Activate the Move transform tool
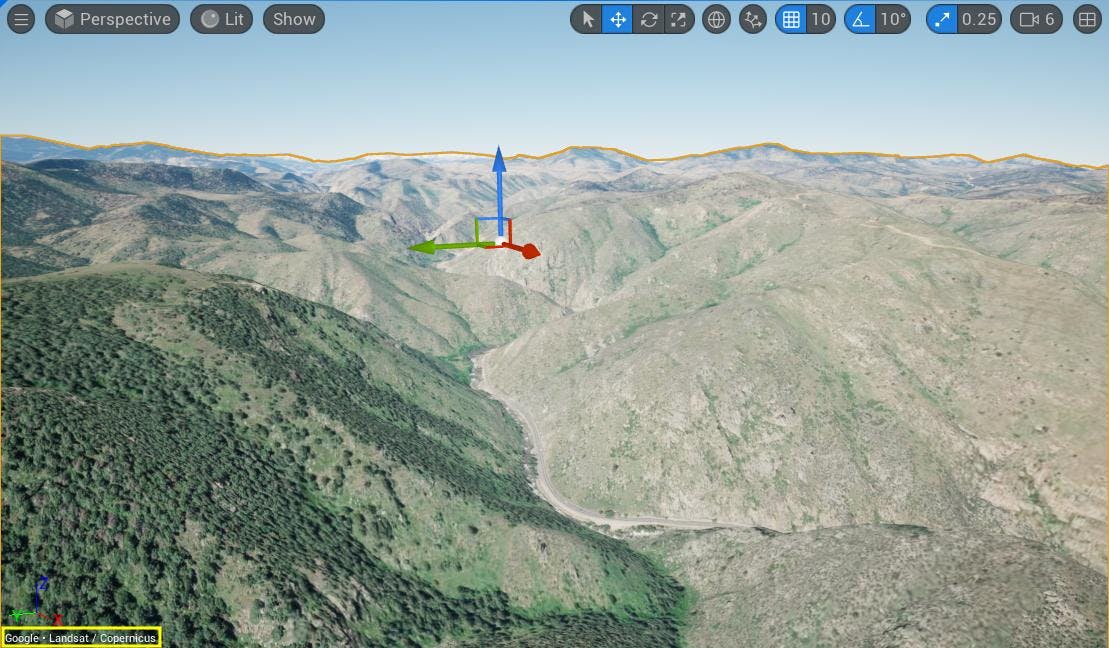The width and height of the screenshot is (1109, 648). pyautogui.click(x=618, y=18)
